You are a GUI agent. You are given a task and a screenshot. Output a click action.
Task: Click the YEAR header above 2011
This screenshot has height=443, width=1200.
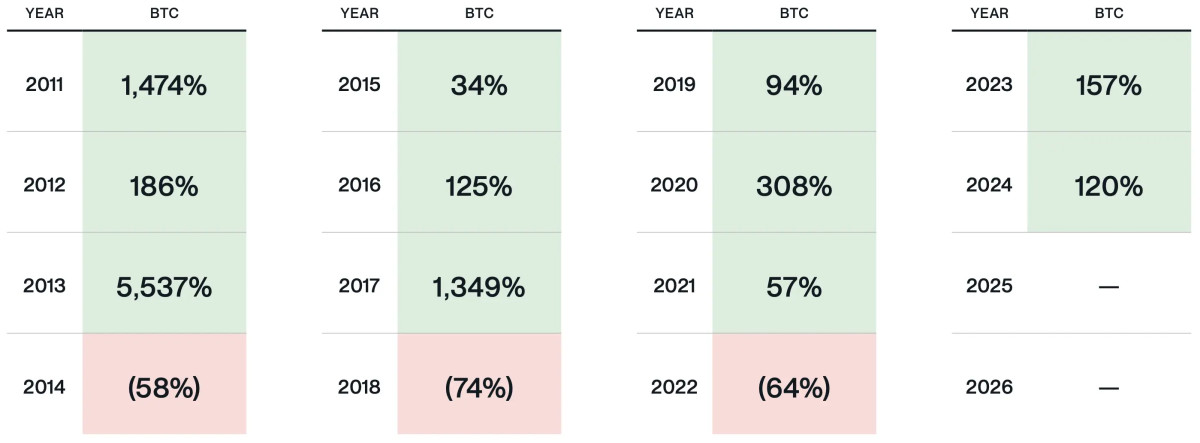pos(44,14)
